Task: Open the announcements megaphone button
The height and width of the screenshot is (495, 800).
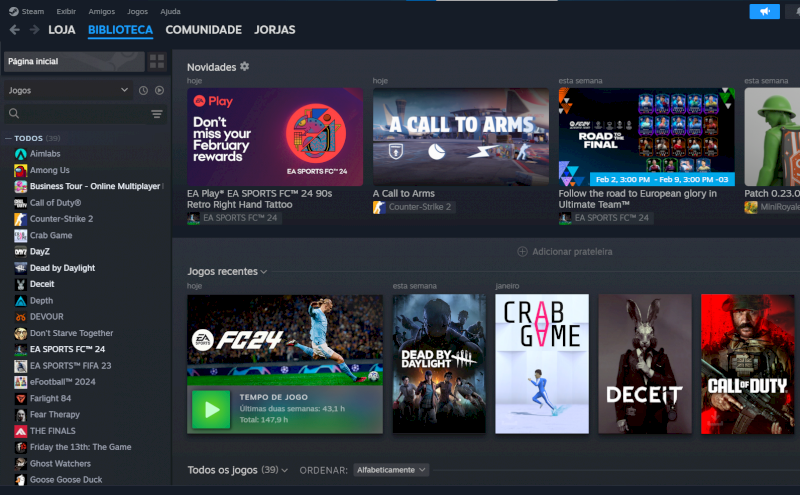Action: (764, 11)
